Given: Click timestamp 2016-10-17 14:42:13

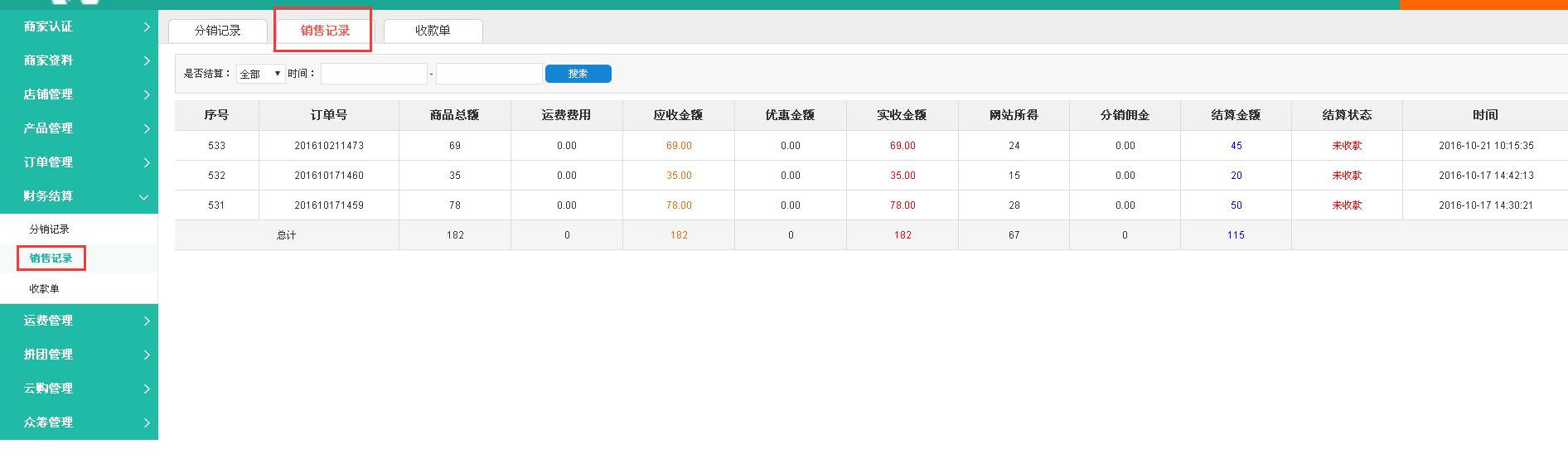Looking at the screenshot, I should (x=1486, y=176).
